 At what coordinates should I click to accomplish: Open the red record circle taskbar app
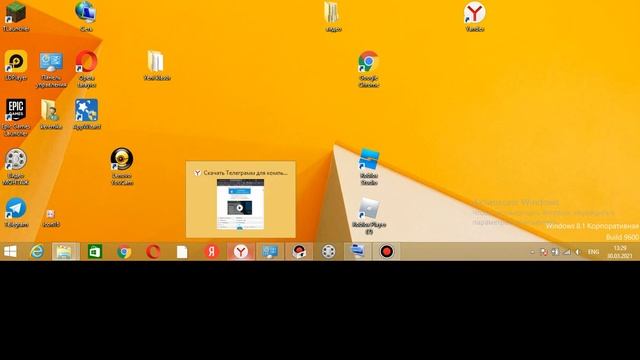(x=387, y=251)
